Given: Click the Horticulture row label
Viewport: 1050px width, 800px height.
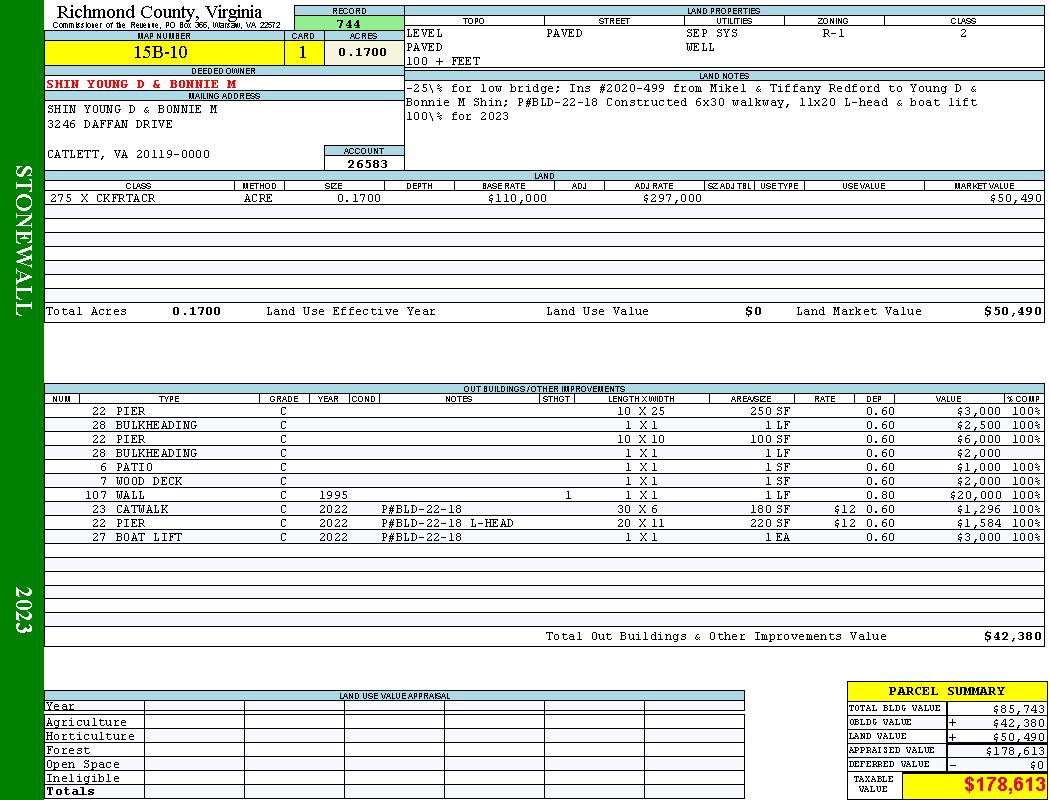Looking at the screenshot, I should point(90,736).
